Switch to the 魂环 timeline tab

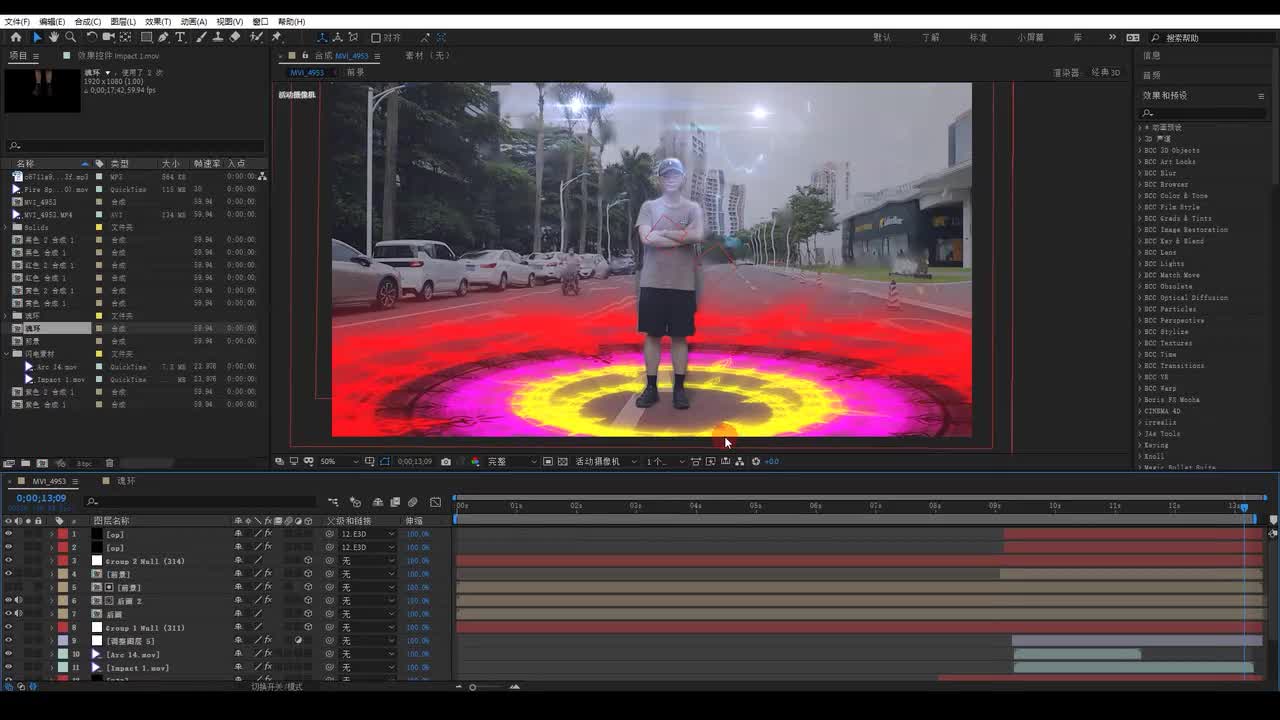point(126,481)
